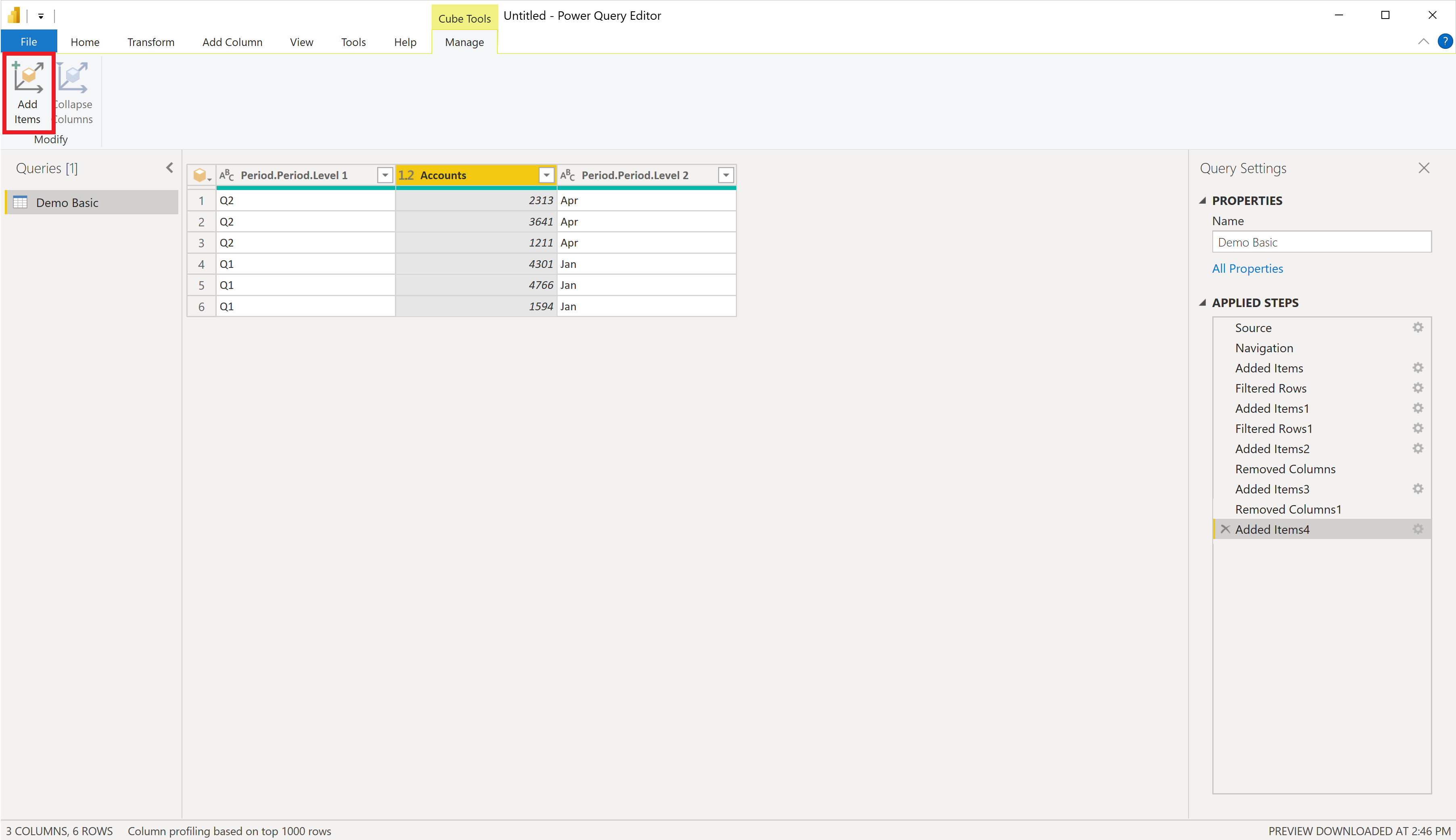Open Period.Period.Level 2 column filter dropdown
The height and width of the screenshot is (840, 1456).
tap(726, 175)
